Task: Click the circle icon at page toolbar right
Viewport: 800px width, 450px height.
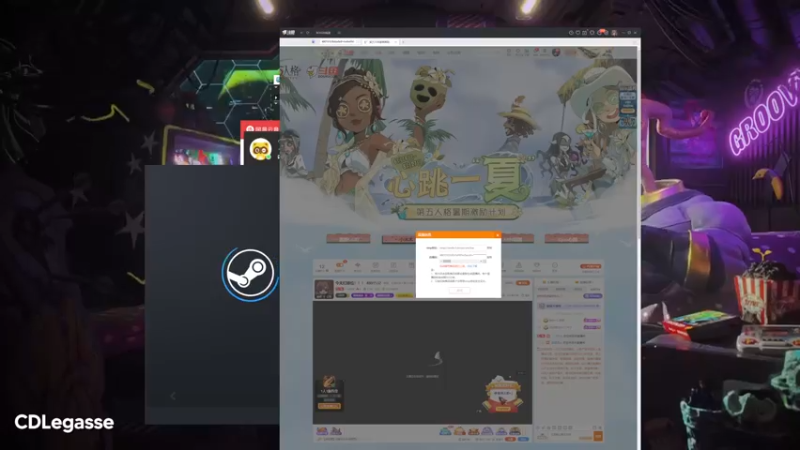Action: click(555, 265)
